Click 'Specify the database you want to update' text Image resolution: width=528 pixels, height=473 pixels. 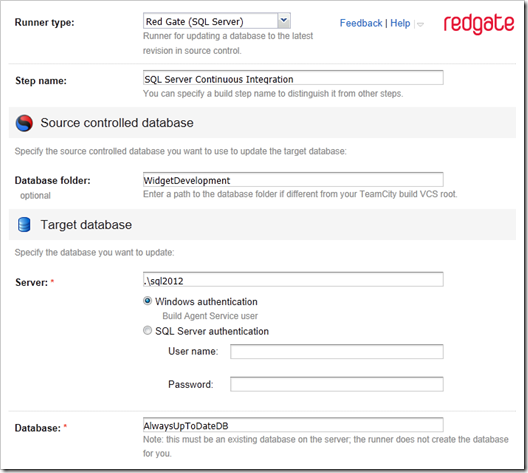94,252
